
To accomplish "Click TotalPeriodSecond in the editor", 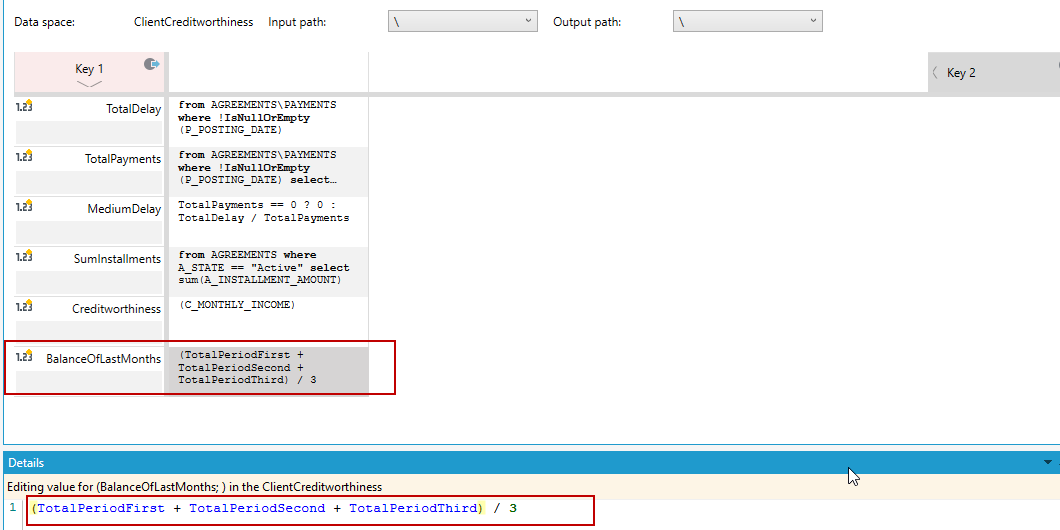I will point(257,508).
